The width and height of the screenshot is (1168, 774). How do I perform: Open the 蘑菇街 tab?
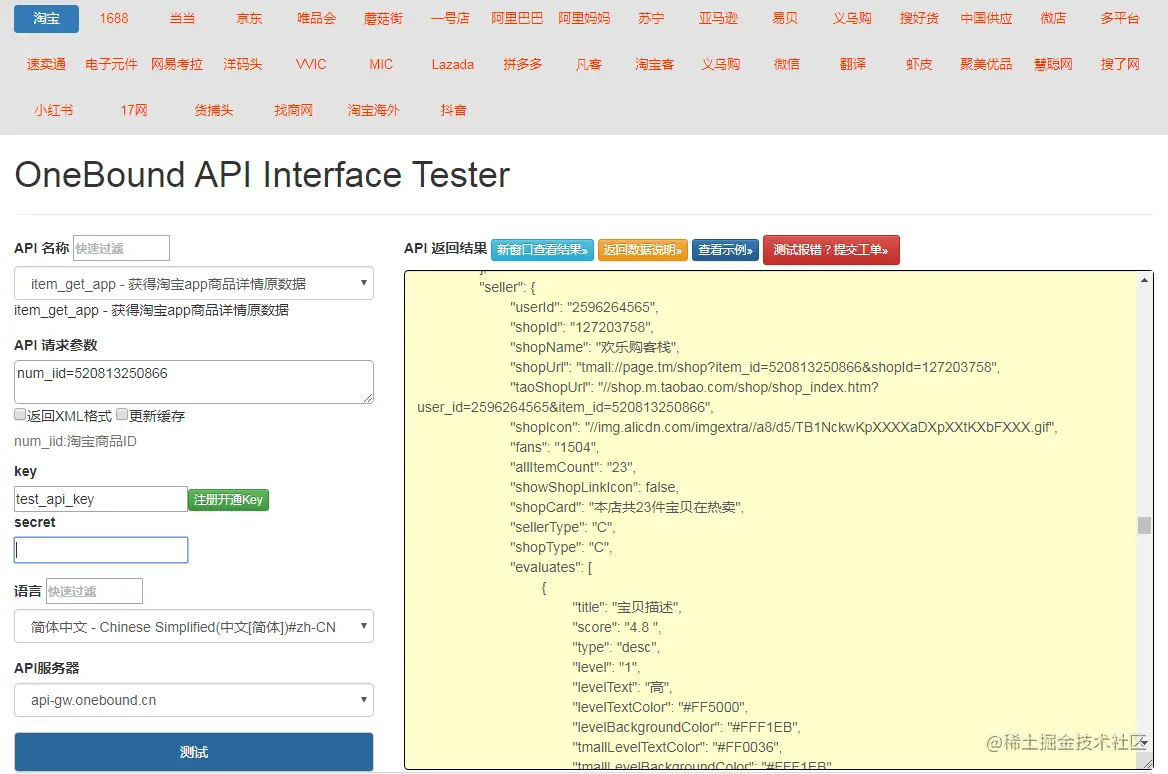pos(383,18)
